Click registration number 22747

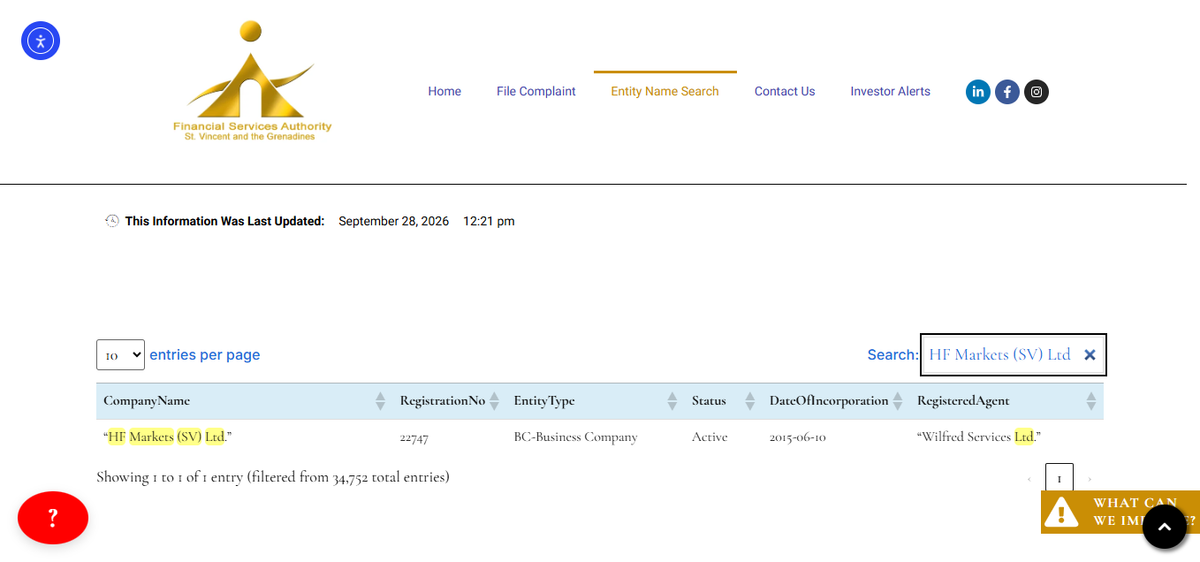413,438
